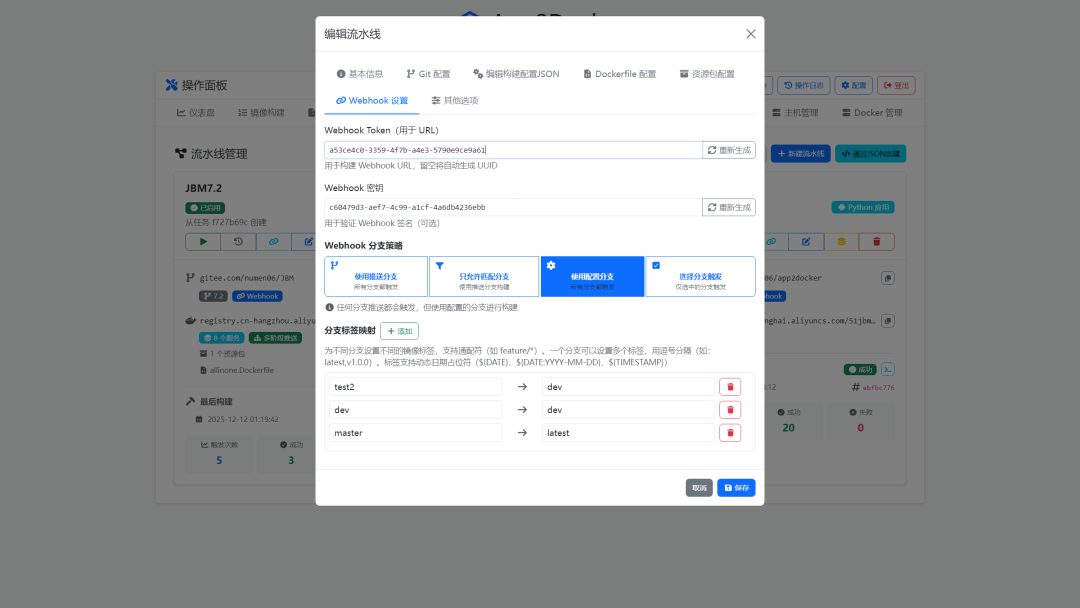Screen dimensions: 1080x608
Task: Open build history for JBM7.2 pipeline
Action: click(x=237, y=241)
